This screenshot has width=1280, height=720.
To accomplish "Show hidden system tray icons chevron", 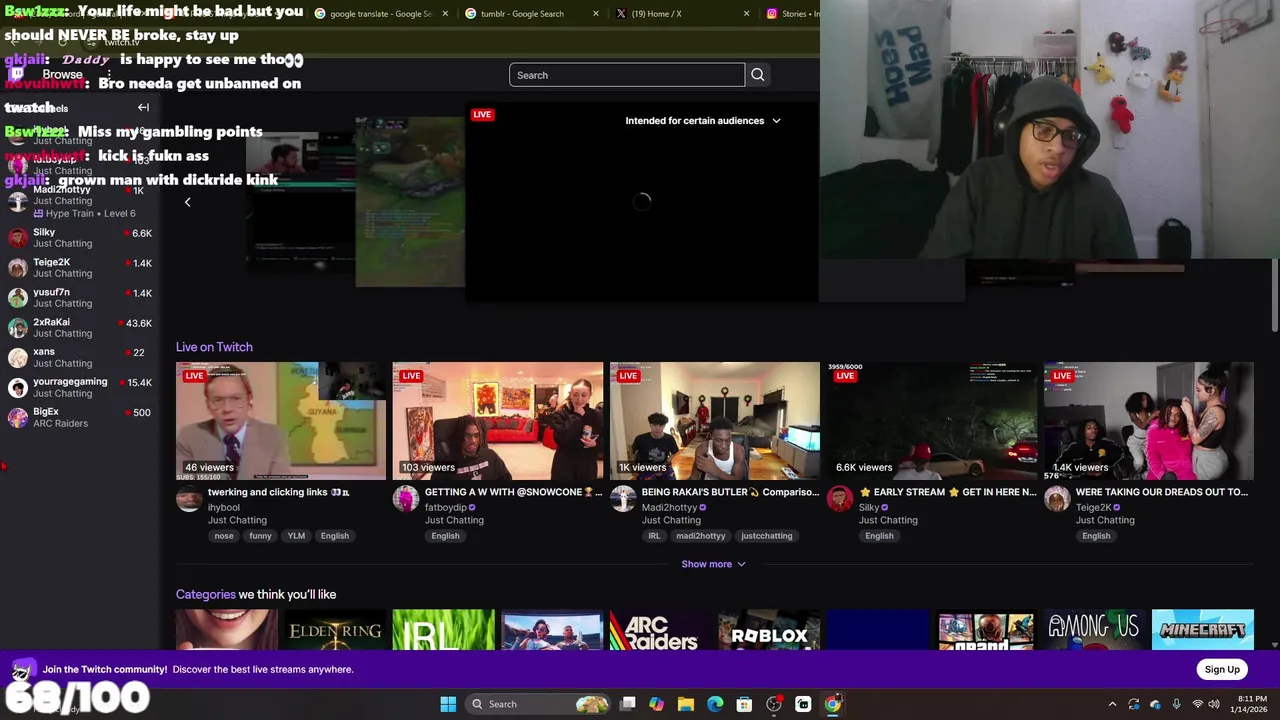I will point(1113,704).
